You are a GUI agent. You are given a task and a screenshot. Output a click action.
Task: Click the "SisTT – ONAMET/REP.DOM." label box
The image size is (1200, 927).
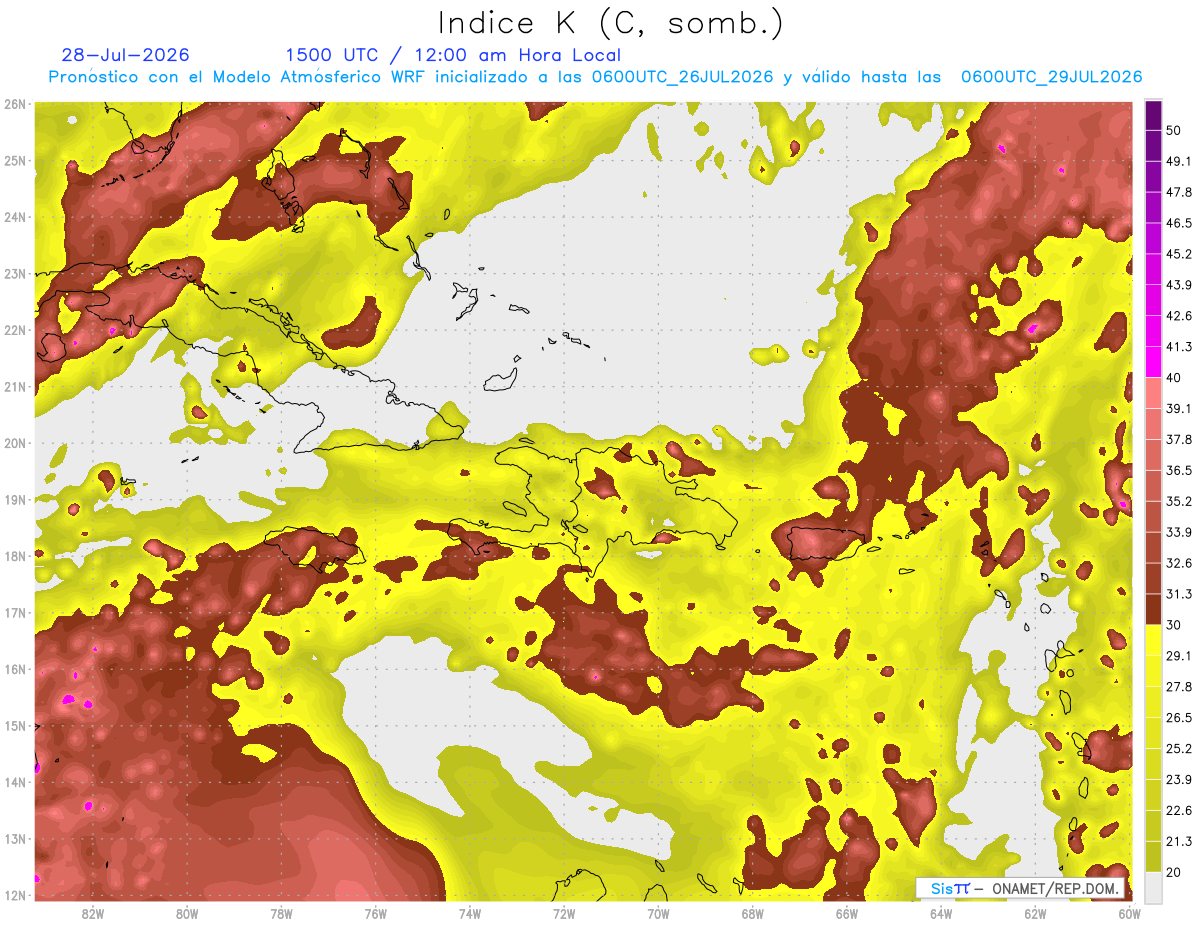point(1022,888)
